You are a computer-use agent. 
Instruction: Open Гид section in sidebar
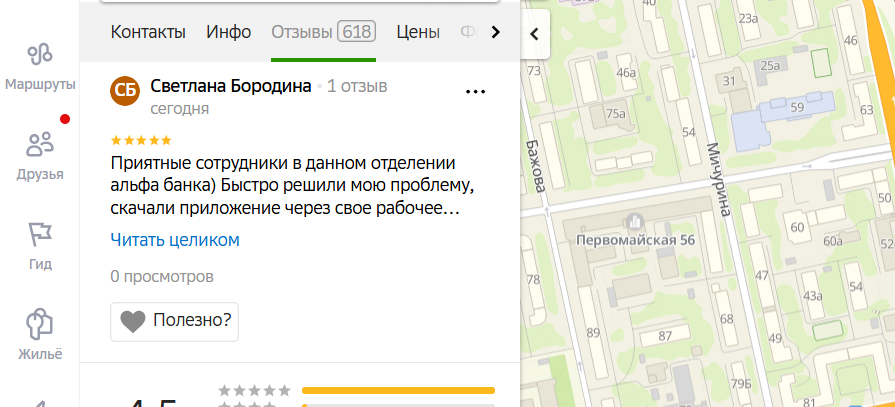click(x=39, y=245)
